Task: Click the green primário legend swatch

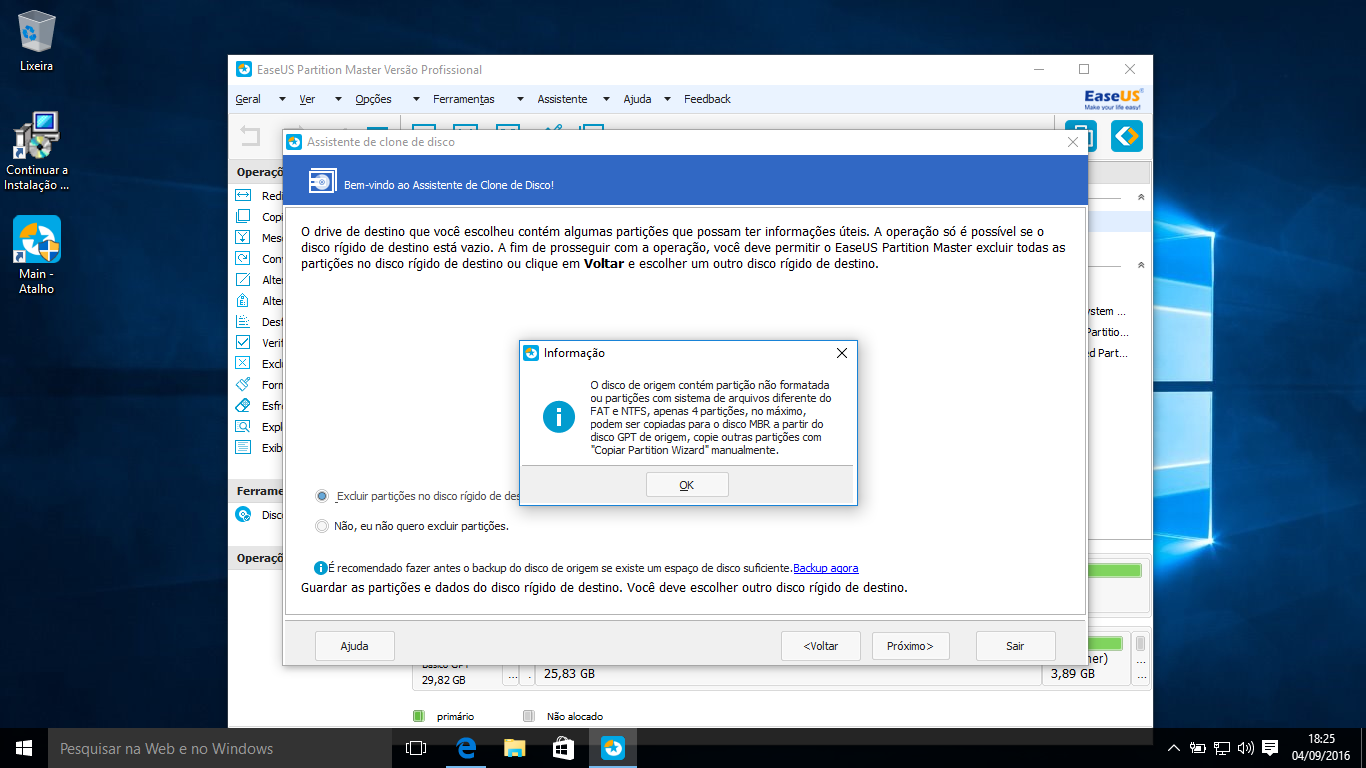Action: pyautogui.click(x=419, y=716)
